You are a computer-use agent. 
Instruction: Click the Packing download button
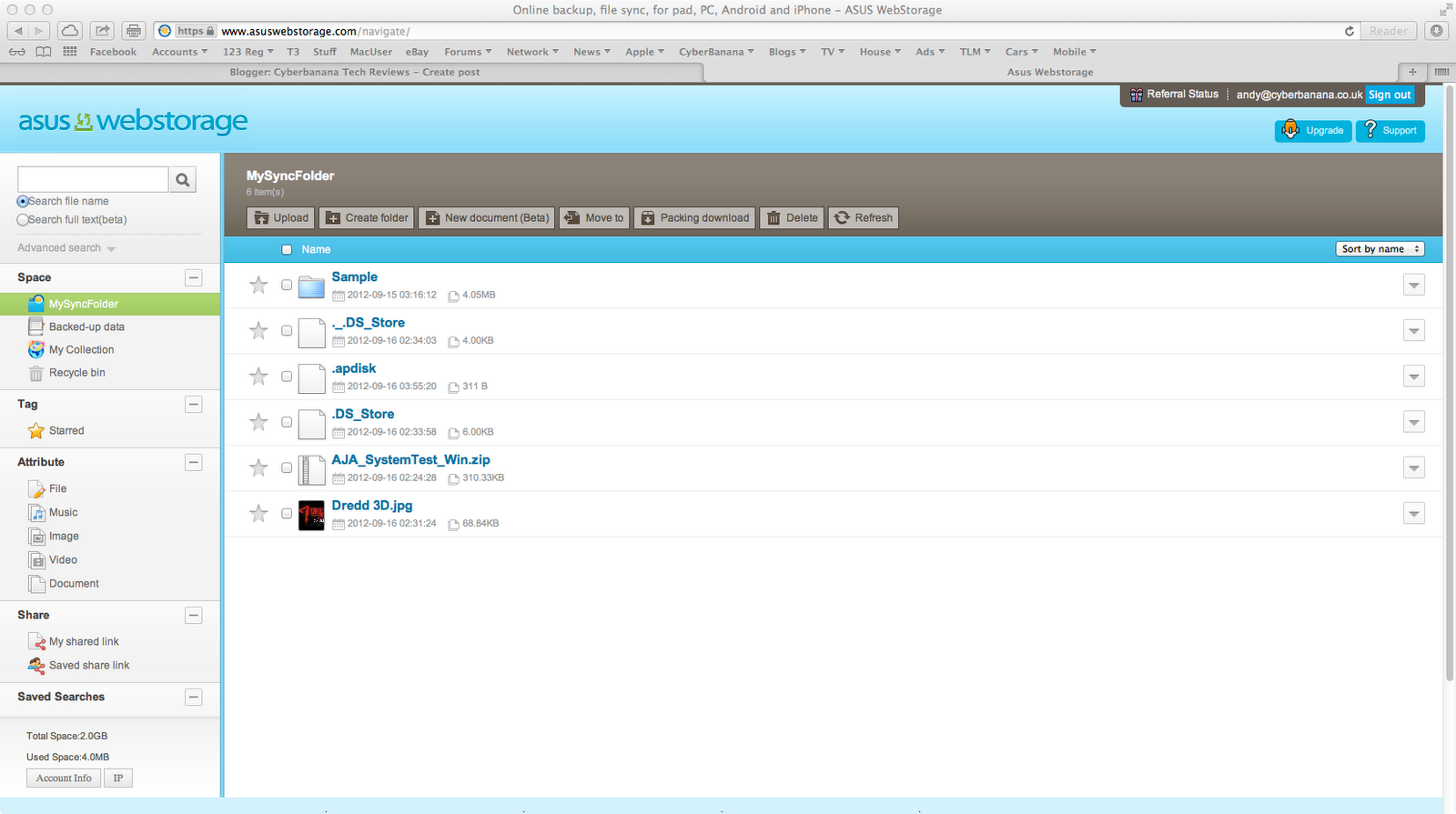[694, 217]
